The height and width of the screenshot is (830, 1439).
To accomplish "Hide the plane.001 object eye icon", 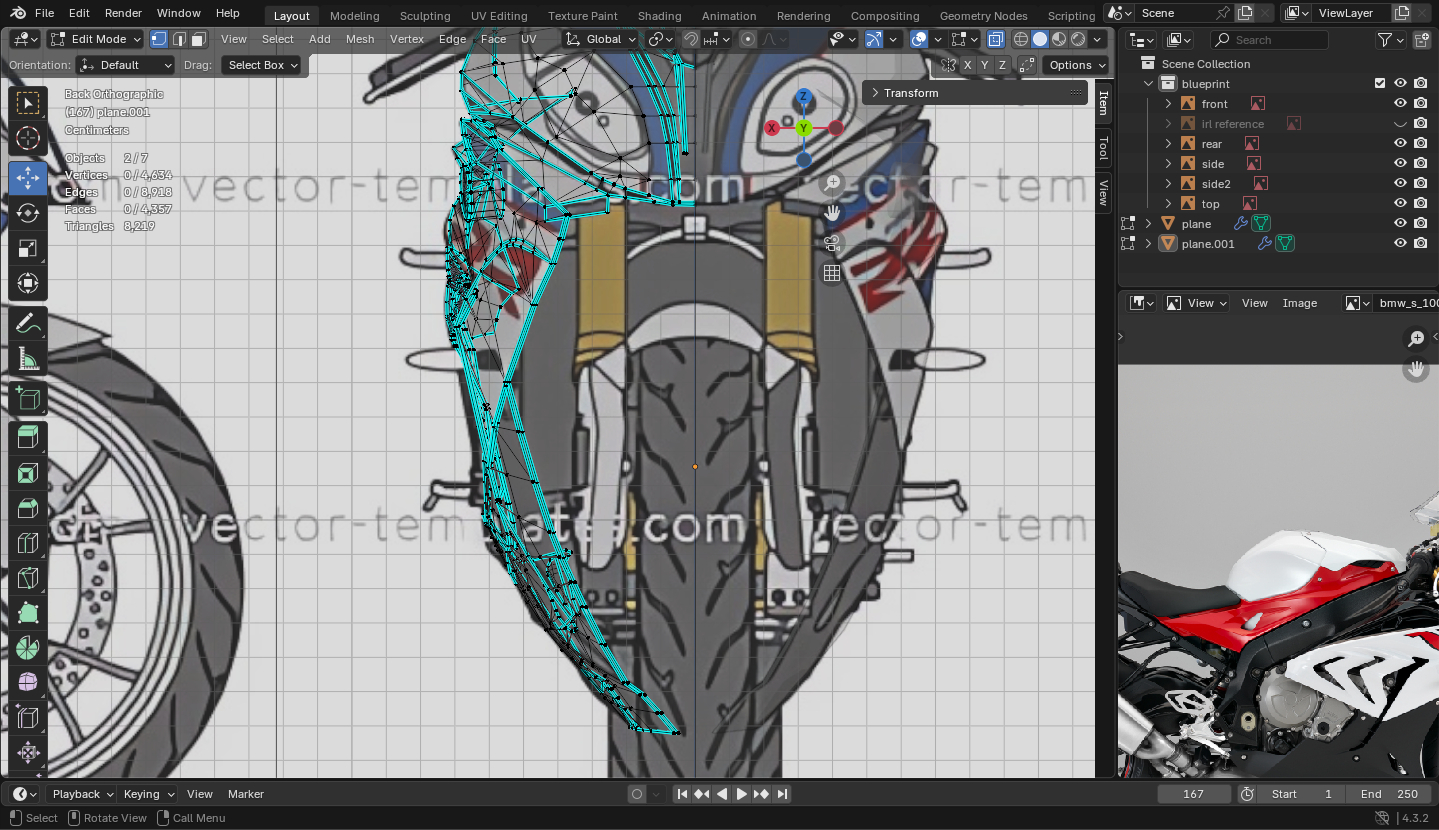I will pos(1400,244).
